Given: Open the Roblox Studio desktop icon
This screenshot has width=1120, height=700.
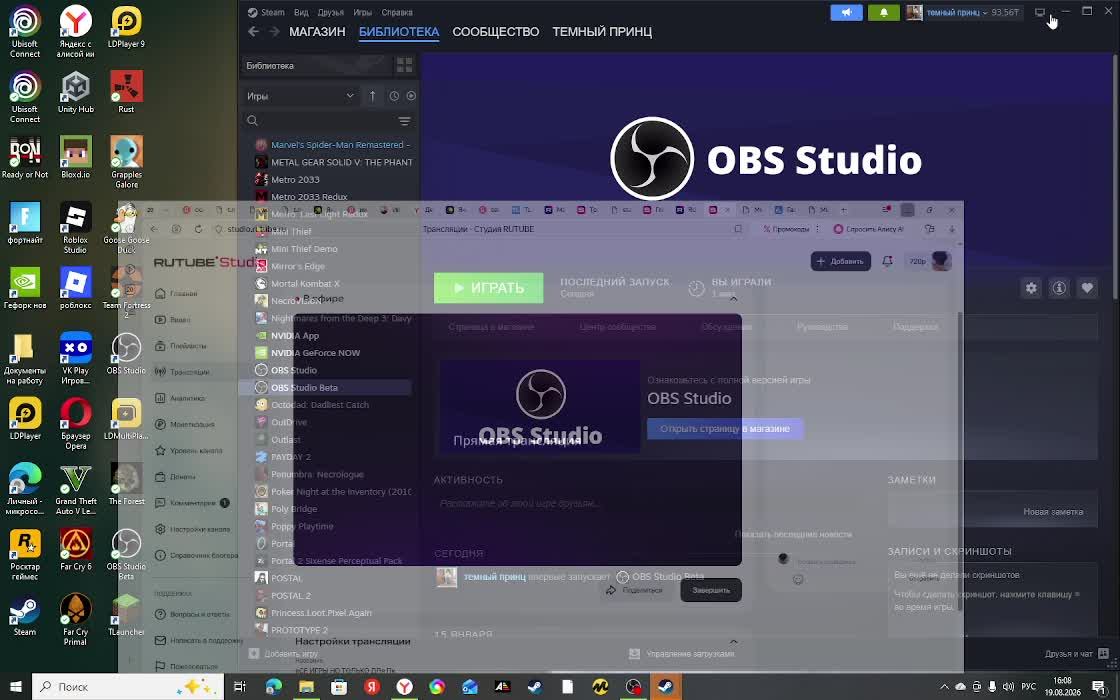Looking at the screenshot, I should pos(75,228).
